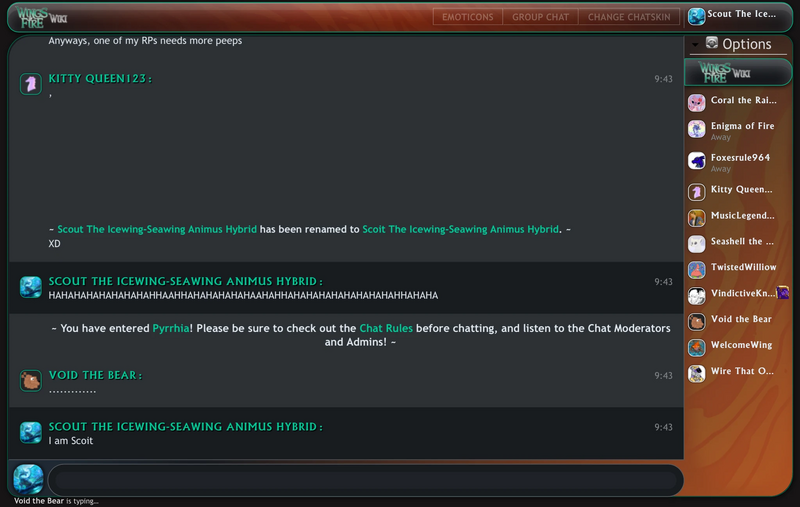Viewport: 800px width, 507px height.
Task: Click the Scoit The Icewing-Seawing renamed username link
Action: (460, 229)
